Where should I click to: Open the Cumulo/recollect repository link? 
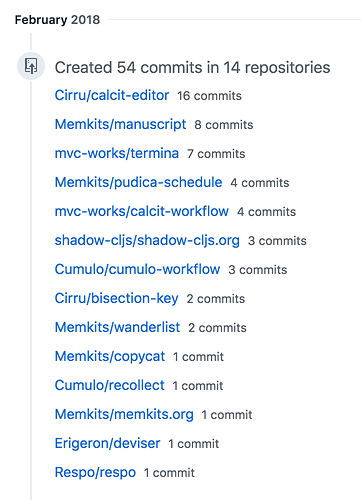[x=109, y=385]
